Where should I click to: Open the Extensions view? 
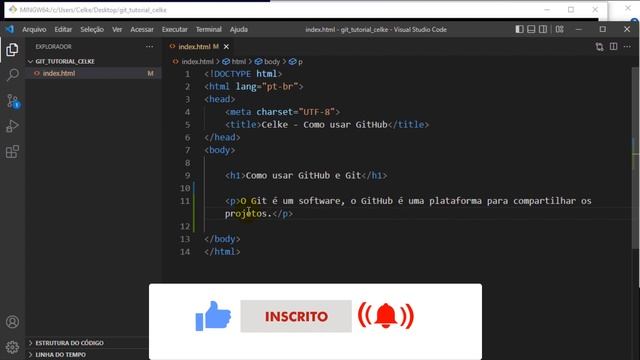click(12, 152)
